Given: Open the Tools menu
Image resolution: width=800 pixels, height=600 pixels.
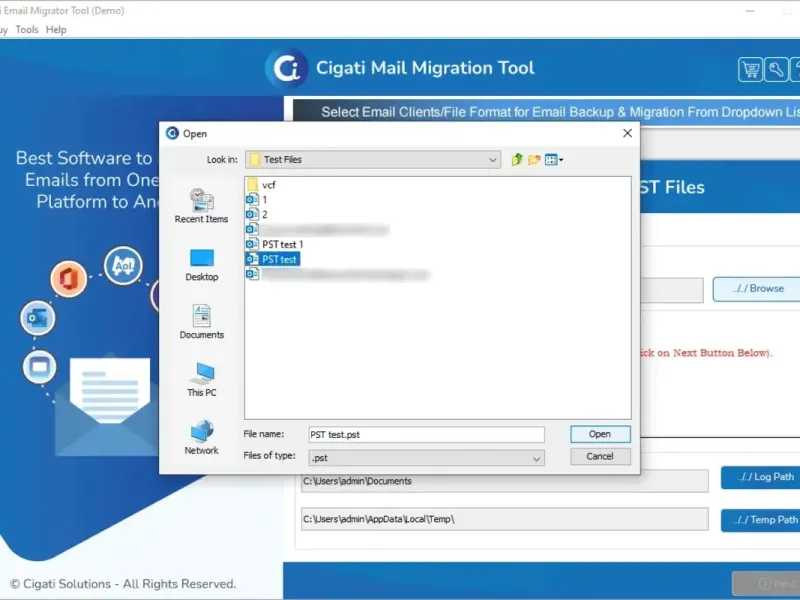Looking at the screenshot, I should click(27, 30).
